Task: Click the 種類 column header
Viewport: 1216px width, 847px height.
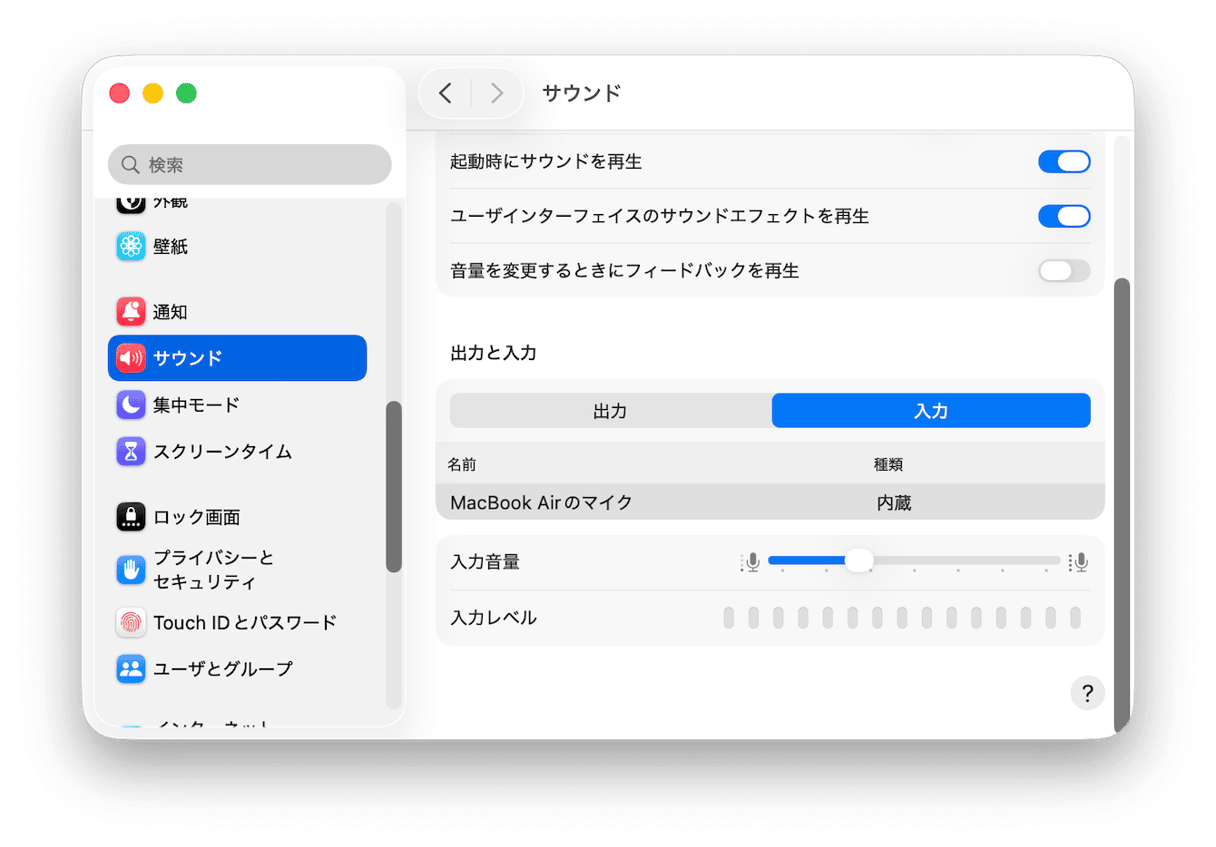Action: [889, 465]
